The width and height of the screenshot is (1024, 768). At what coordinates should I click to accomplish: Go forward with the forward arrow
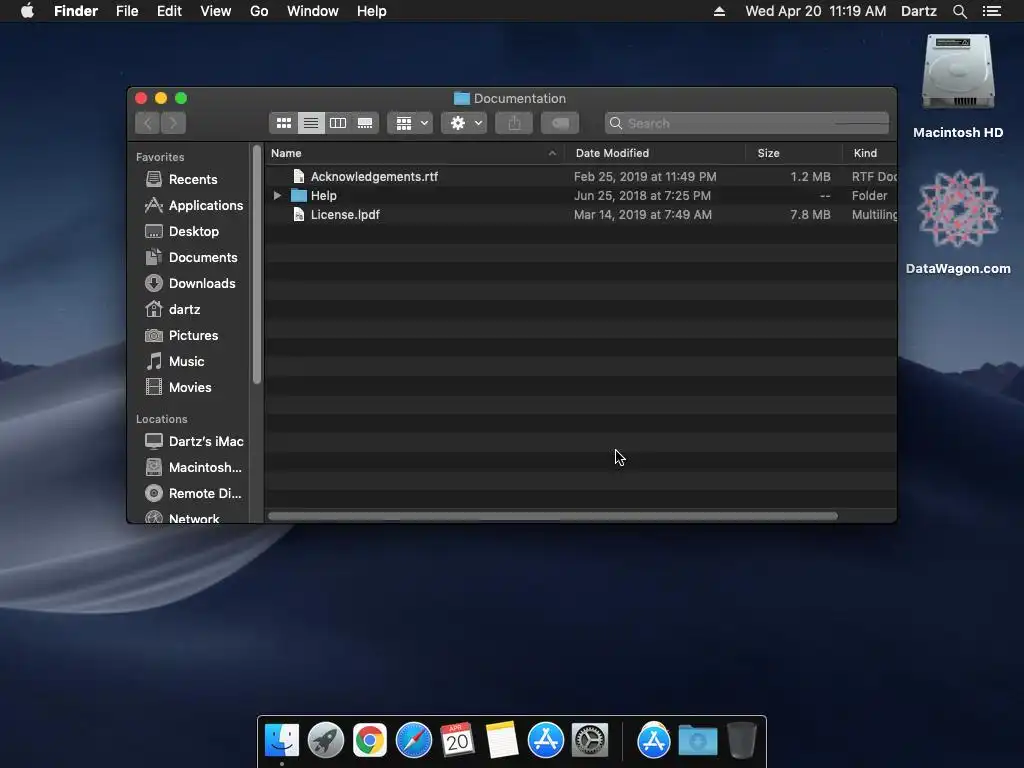(173, 123)
